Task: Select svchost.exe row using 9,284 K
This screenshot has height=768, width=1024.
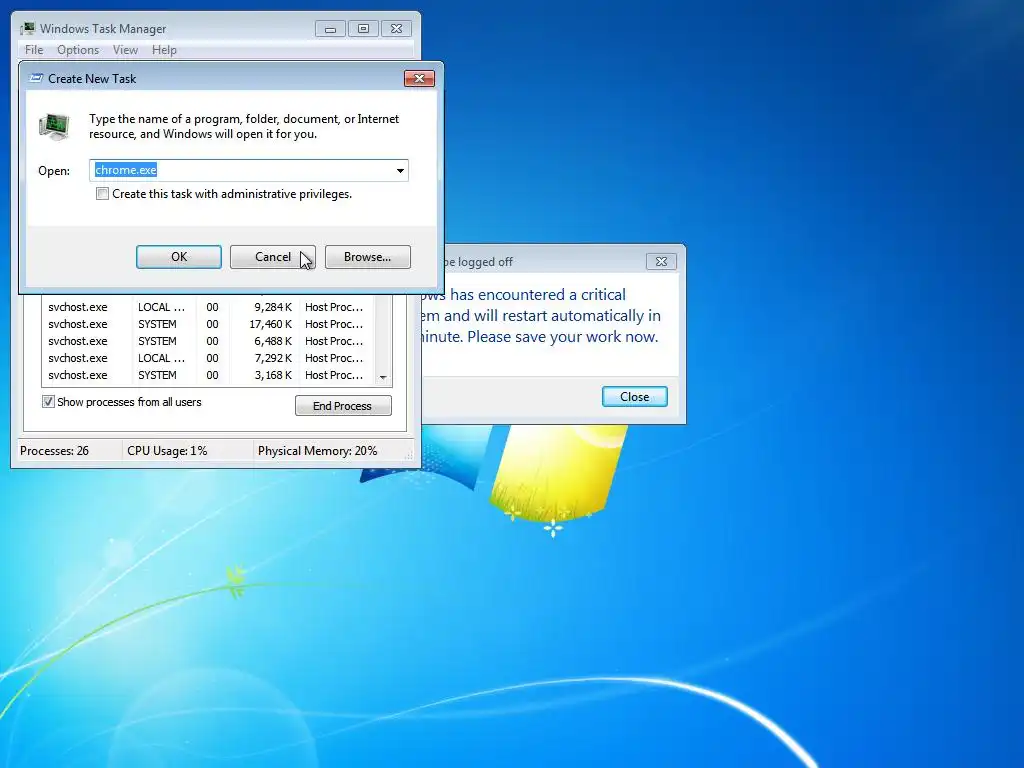Action: [210, 307]
